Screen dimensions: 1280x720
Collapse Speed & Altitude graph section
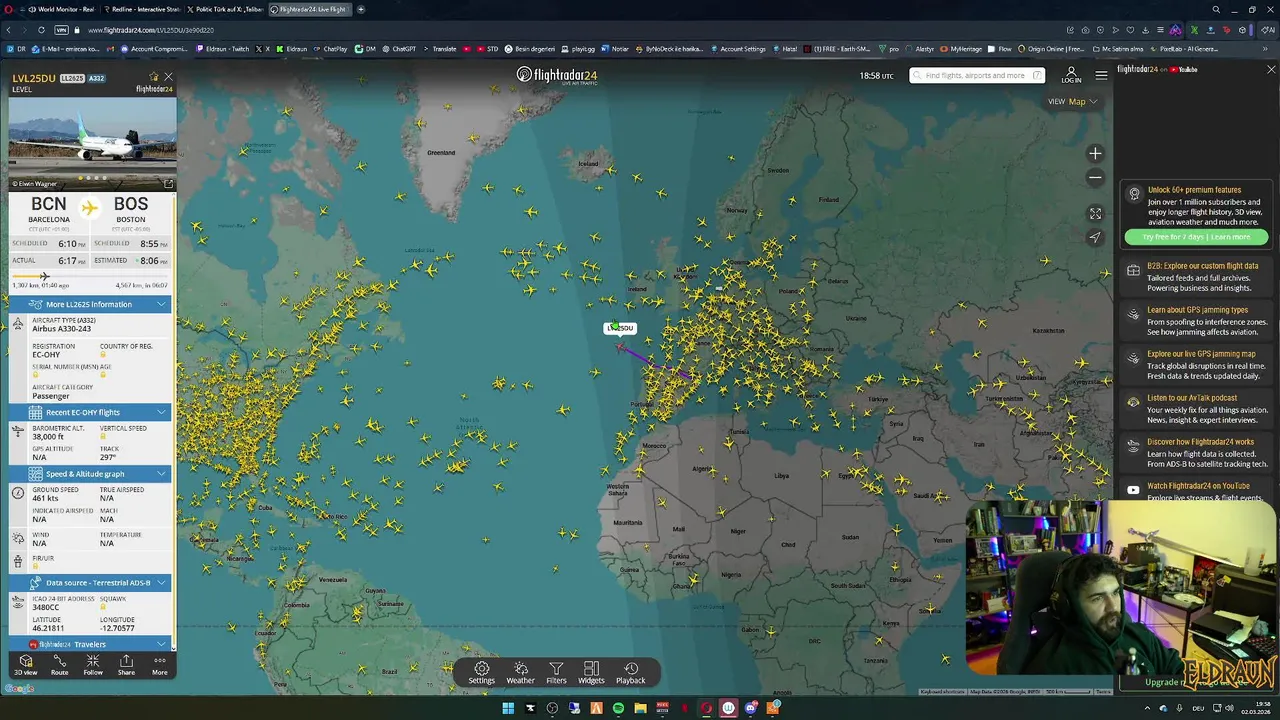[x=90, y=474]
